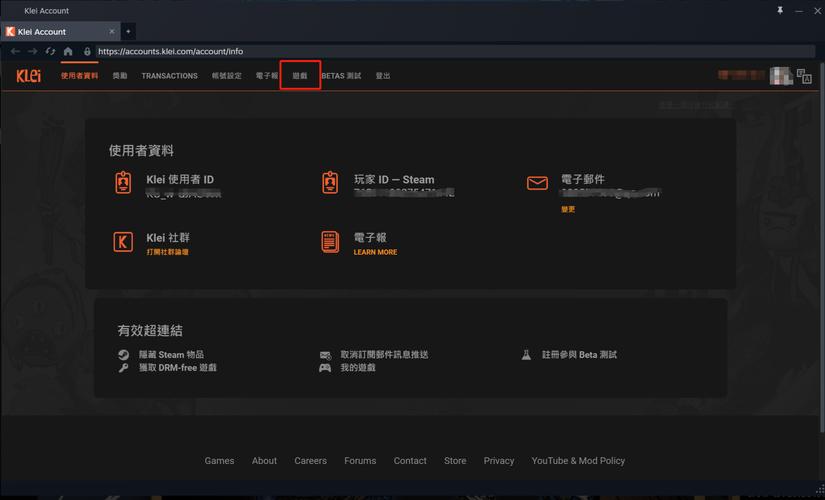Click the orange envelope 電子郵件 icon
Image resolution: width=825 pixels, height=500 pixels.
537,183
